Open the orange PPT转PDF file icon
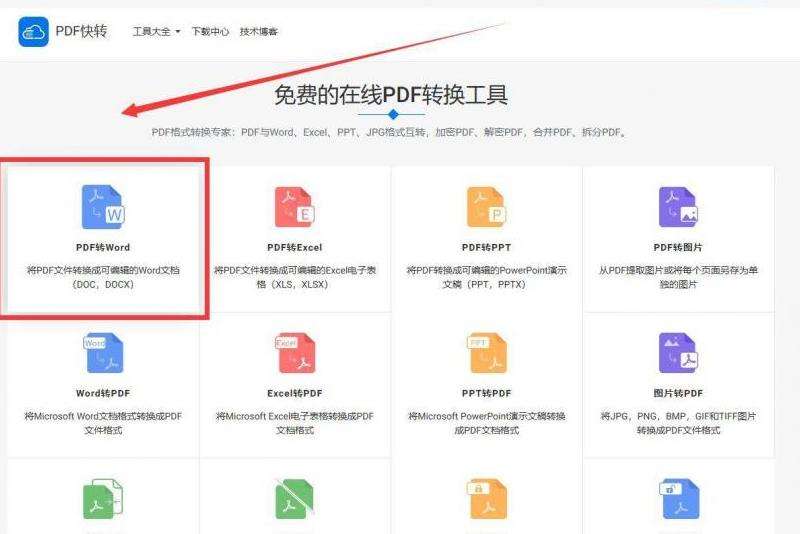800x534 pixels. (486, 353)
